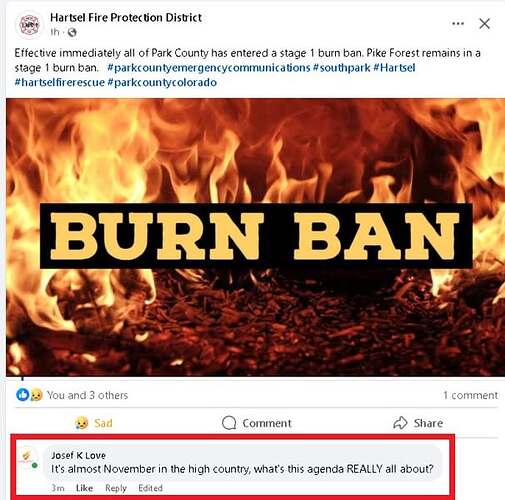This screenshot has height=500, width=505.
Task: Click the Comment button
Action: [x=256, y=423]
